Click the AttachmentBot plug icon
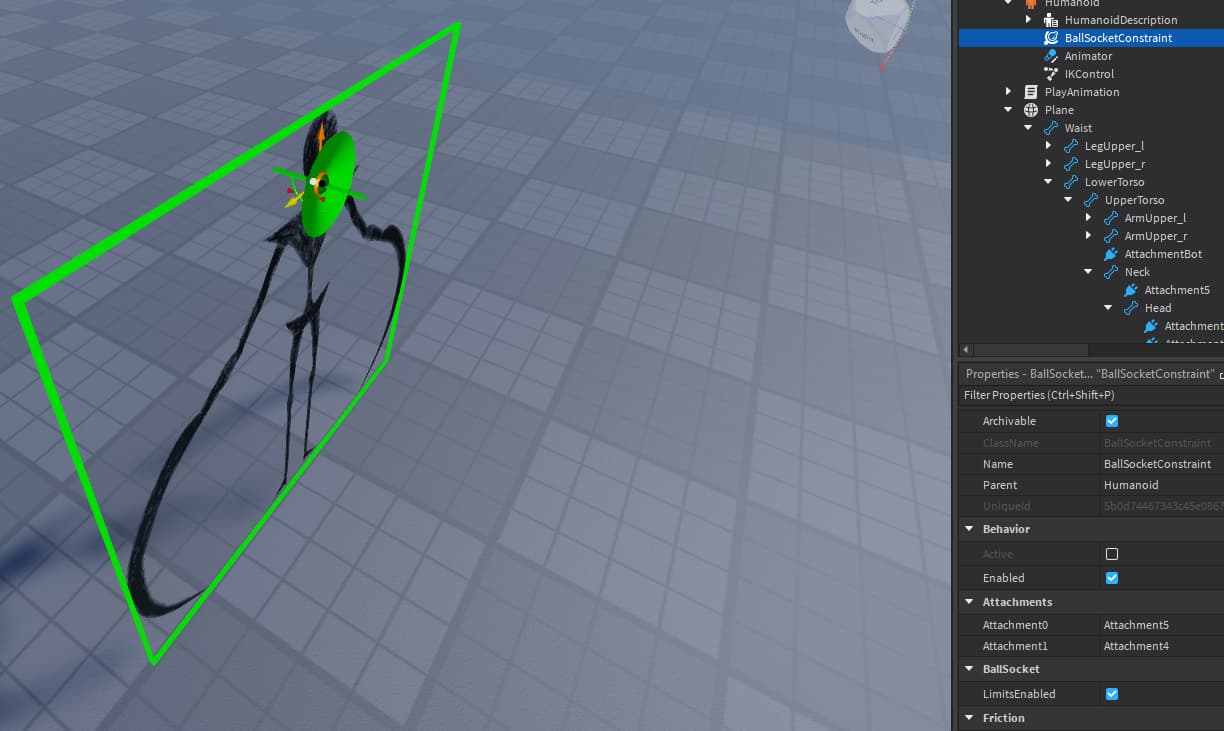The image size is (1224, 731). pos(1110,253)
